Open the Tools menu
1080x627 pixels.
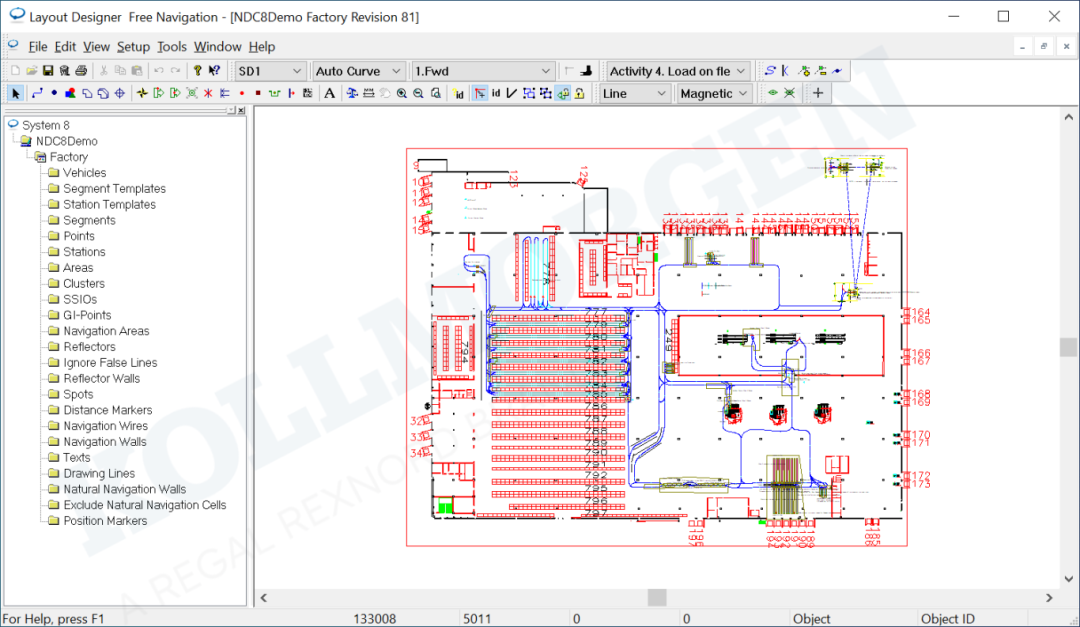[172, 47]
